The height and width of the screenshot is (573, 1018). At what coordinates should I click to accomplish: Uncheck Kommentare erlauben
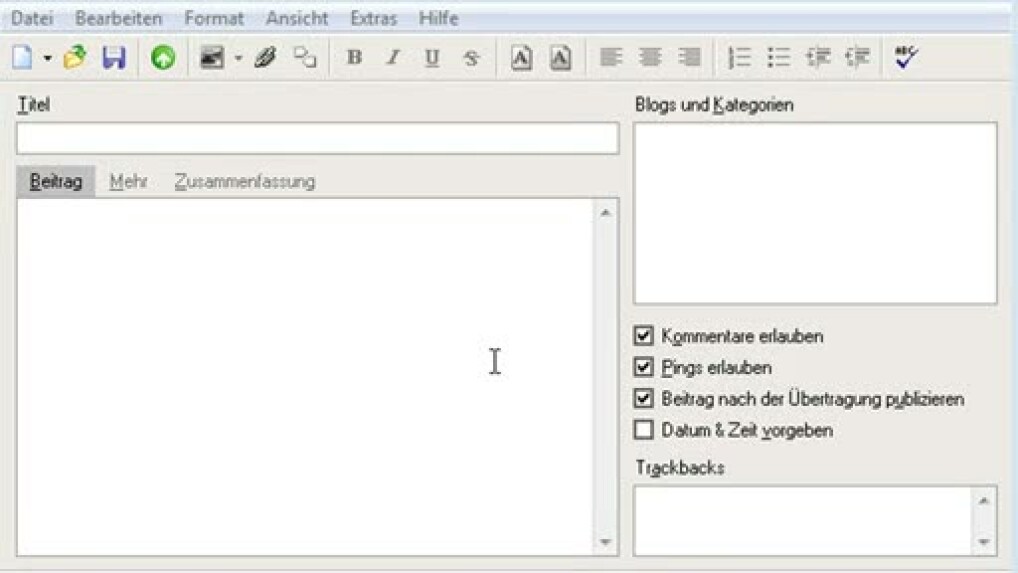[x=644, y=336]
